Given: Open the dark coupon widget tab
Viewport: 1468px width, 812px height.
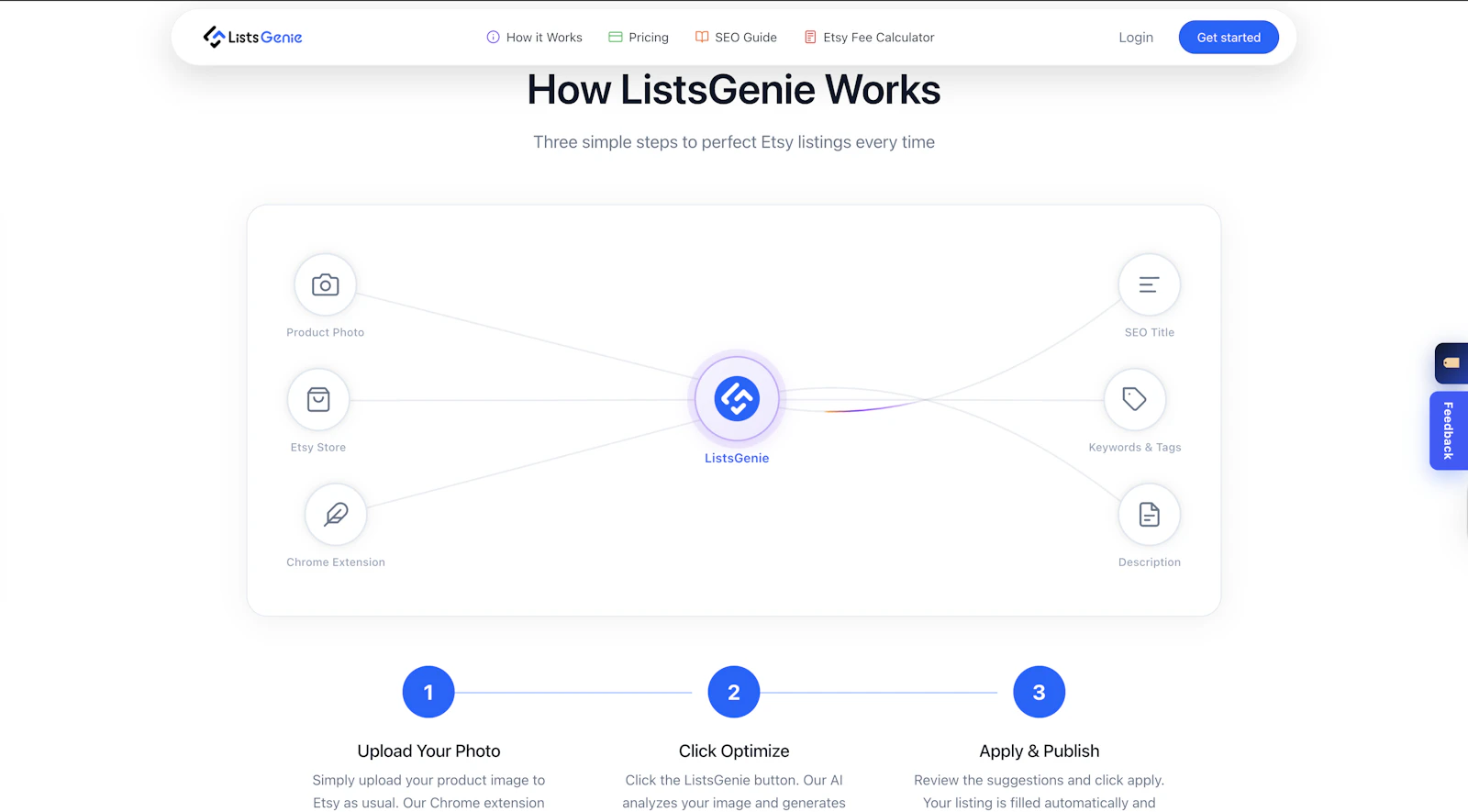Looking at the screenshot, I should (x=1451, y=363).
